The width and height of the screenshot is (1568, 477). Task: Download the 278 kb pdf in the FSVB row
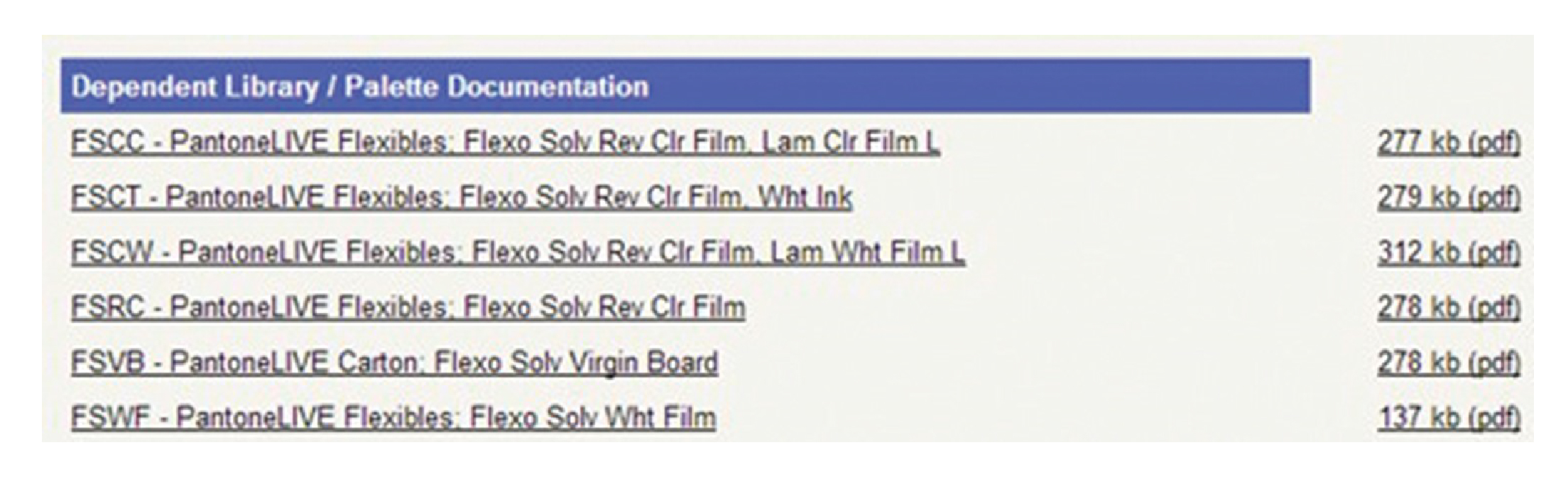point(1449,363)
